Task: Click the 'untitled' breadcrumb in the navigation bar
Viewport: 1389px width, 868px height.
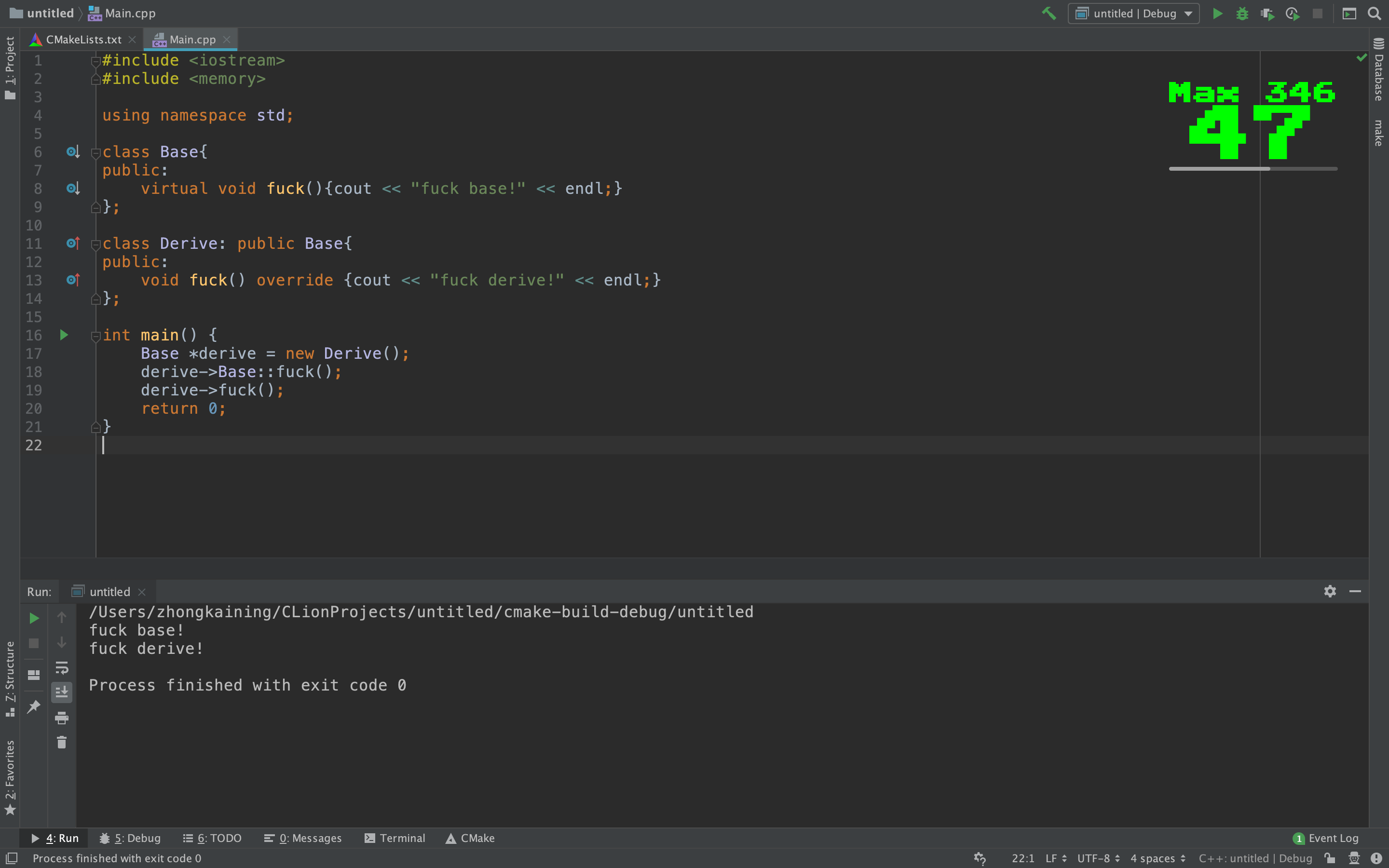Action: tap(41, 13)
